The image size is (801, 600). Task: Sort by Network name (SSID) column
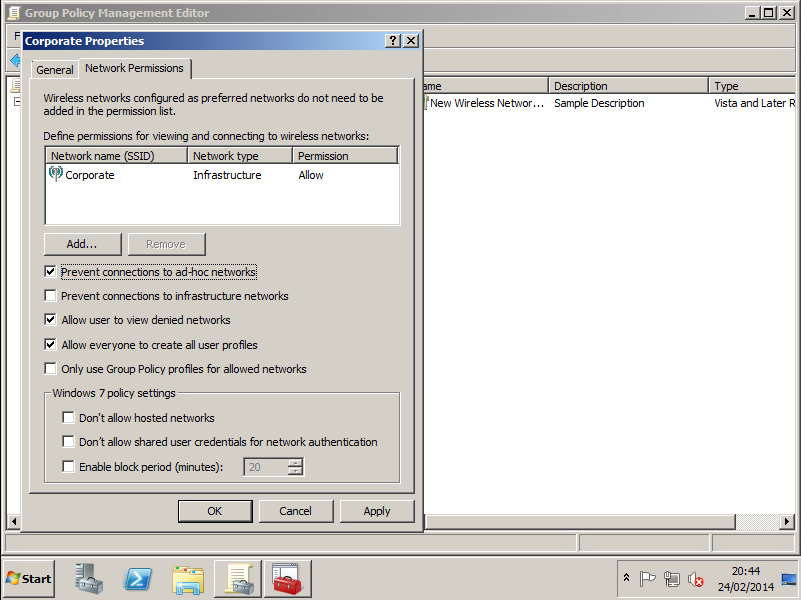click(x=116, y=156)
